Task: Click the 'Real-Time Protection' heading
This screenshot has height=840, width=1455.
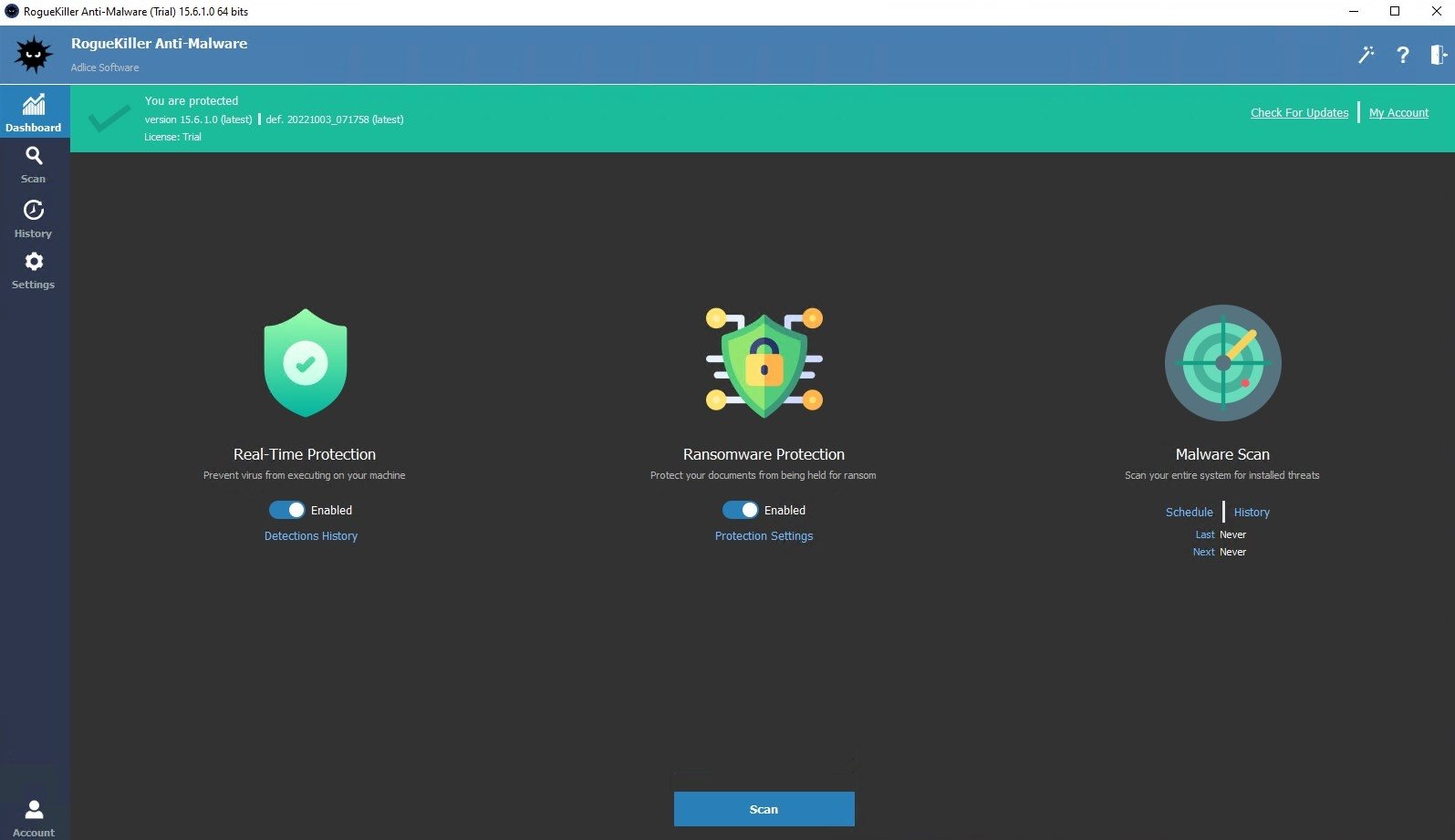Action: point(305,454)
